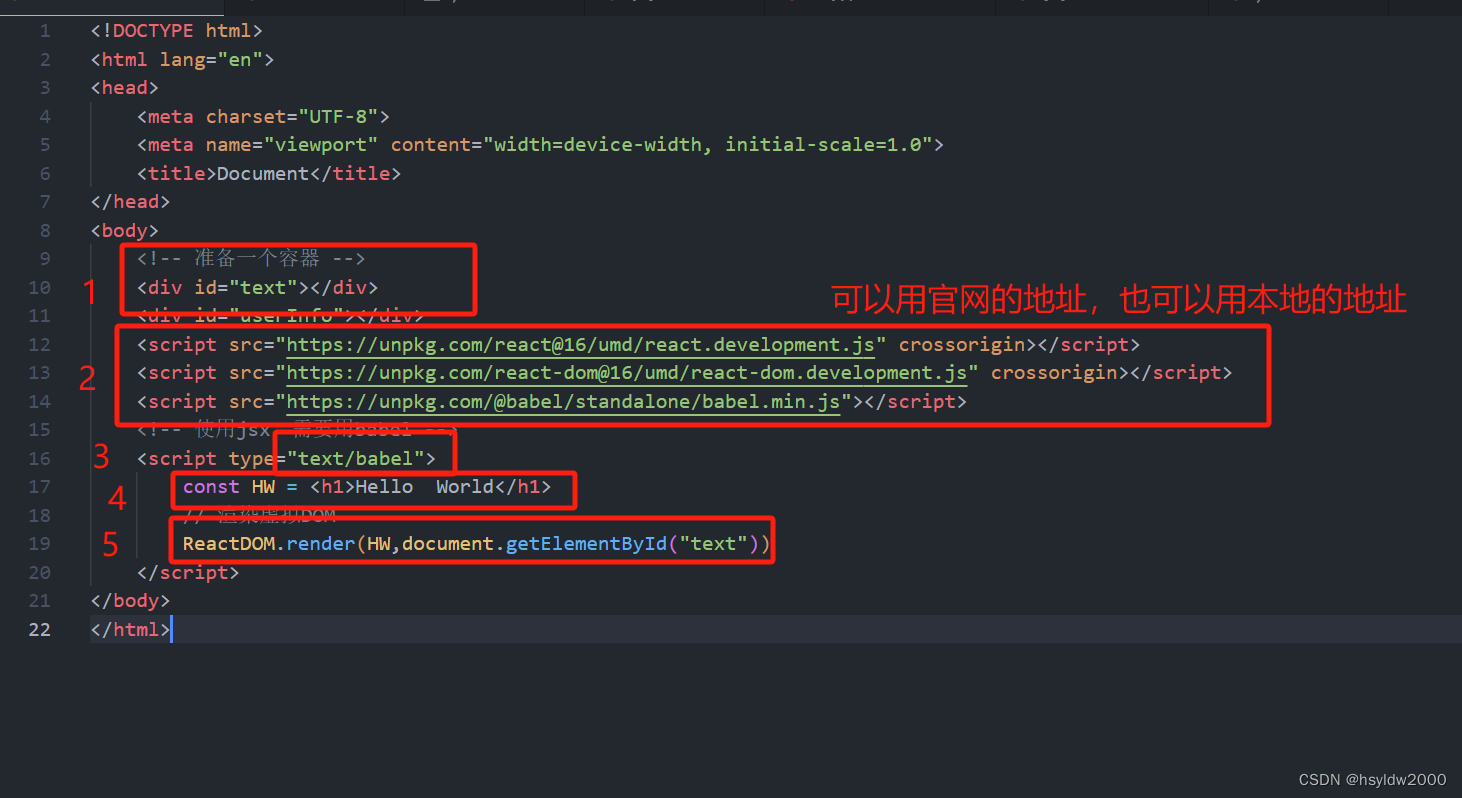Click the CSDN @hsyldw2000 watermark link

(x=1373, y=779)
